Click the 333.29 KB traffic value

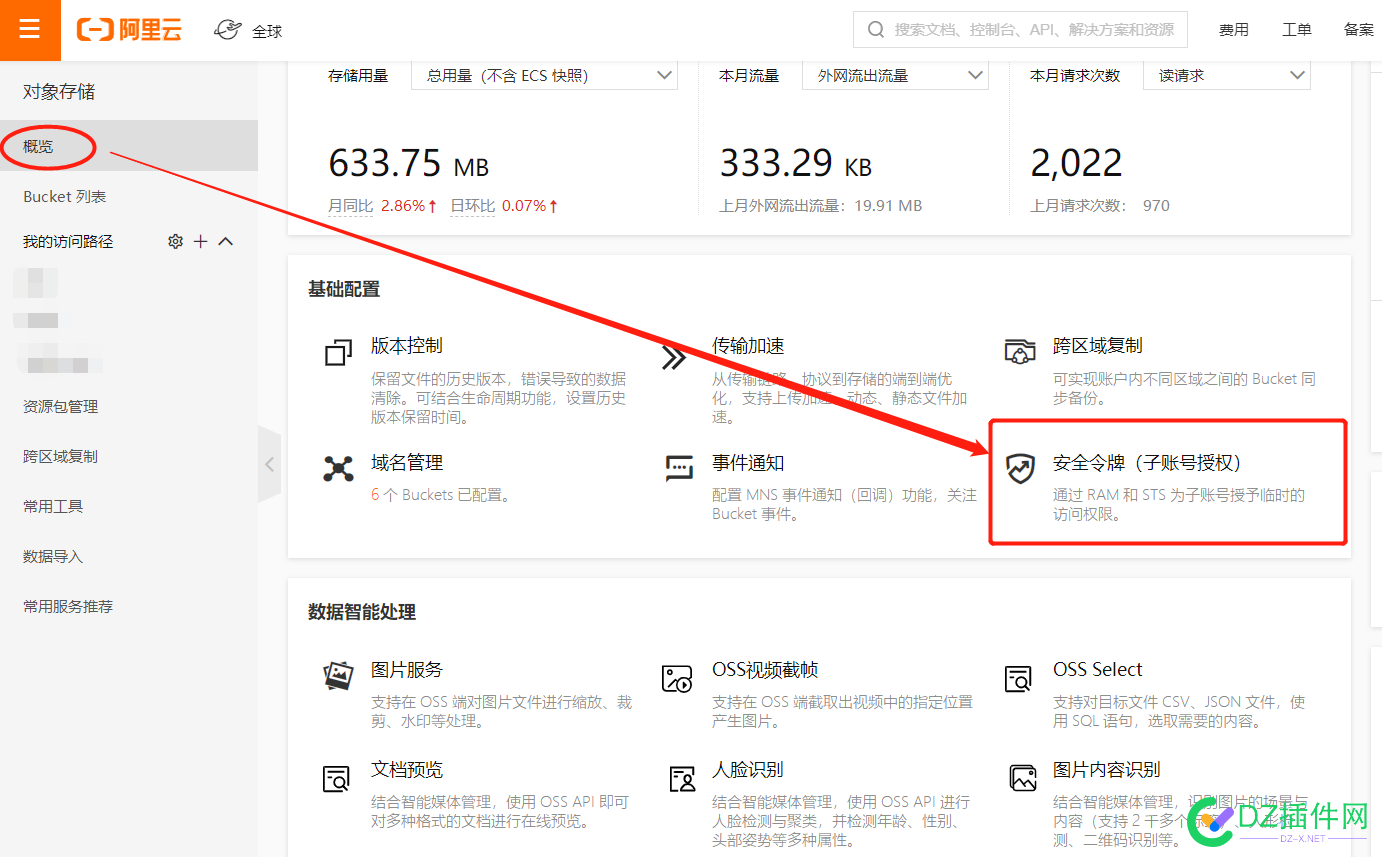(796, 162)
